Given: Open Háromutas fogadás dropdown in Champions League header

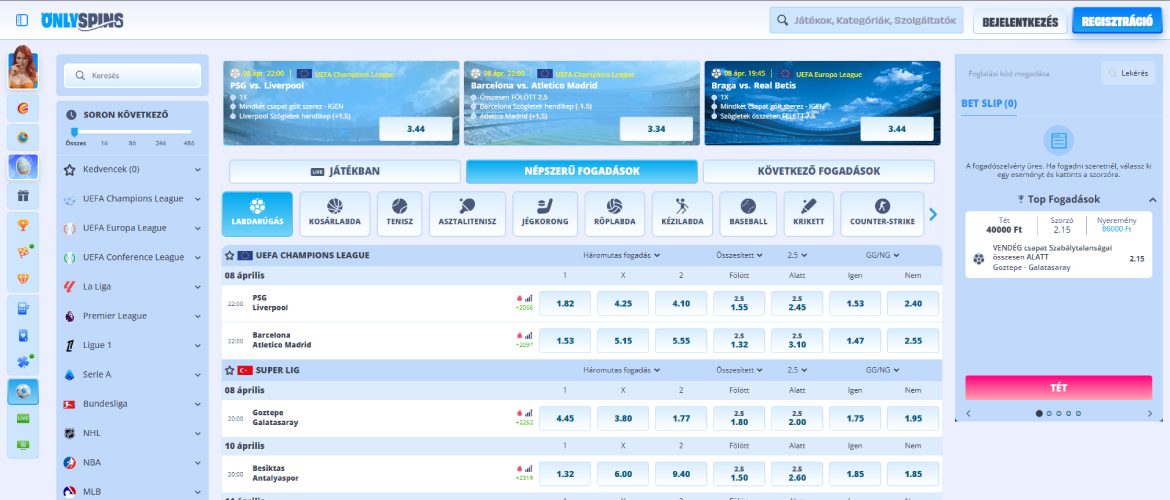Looking at the screenshot, I should (x=622, y=255).
